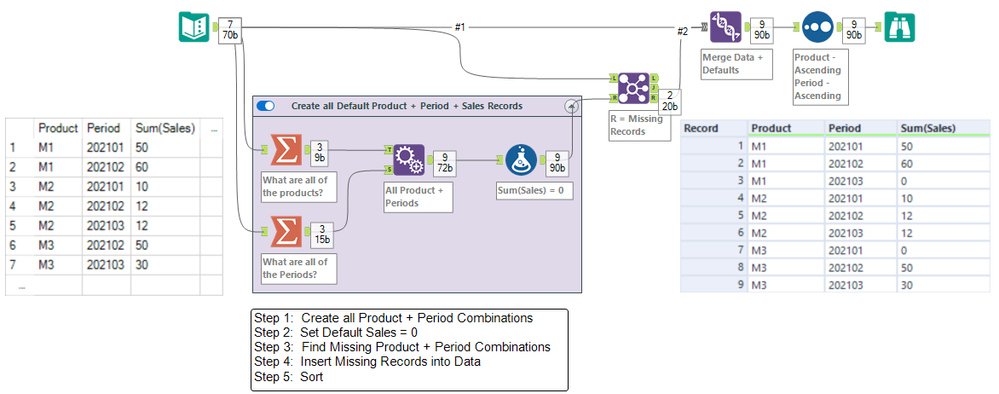Select the Text Input tool icon

click(x=193, y=28)
